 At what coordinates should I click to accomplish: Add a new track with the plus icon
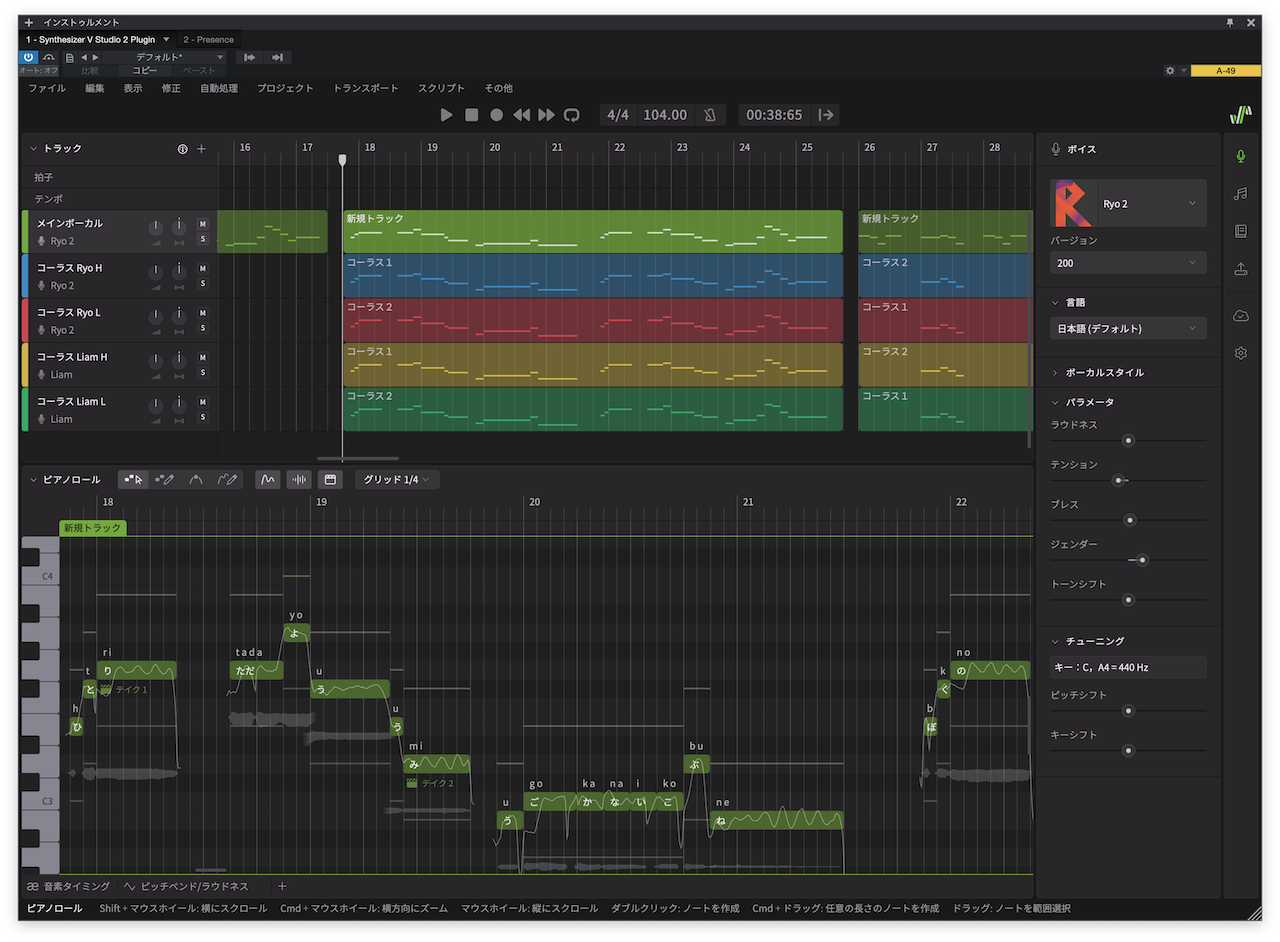201,148
